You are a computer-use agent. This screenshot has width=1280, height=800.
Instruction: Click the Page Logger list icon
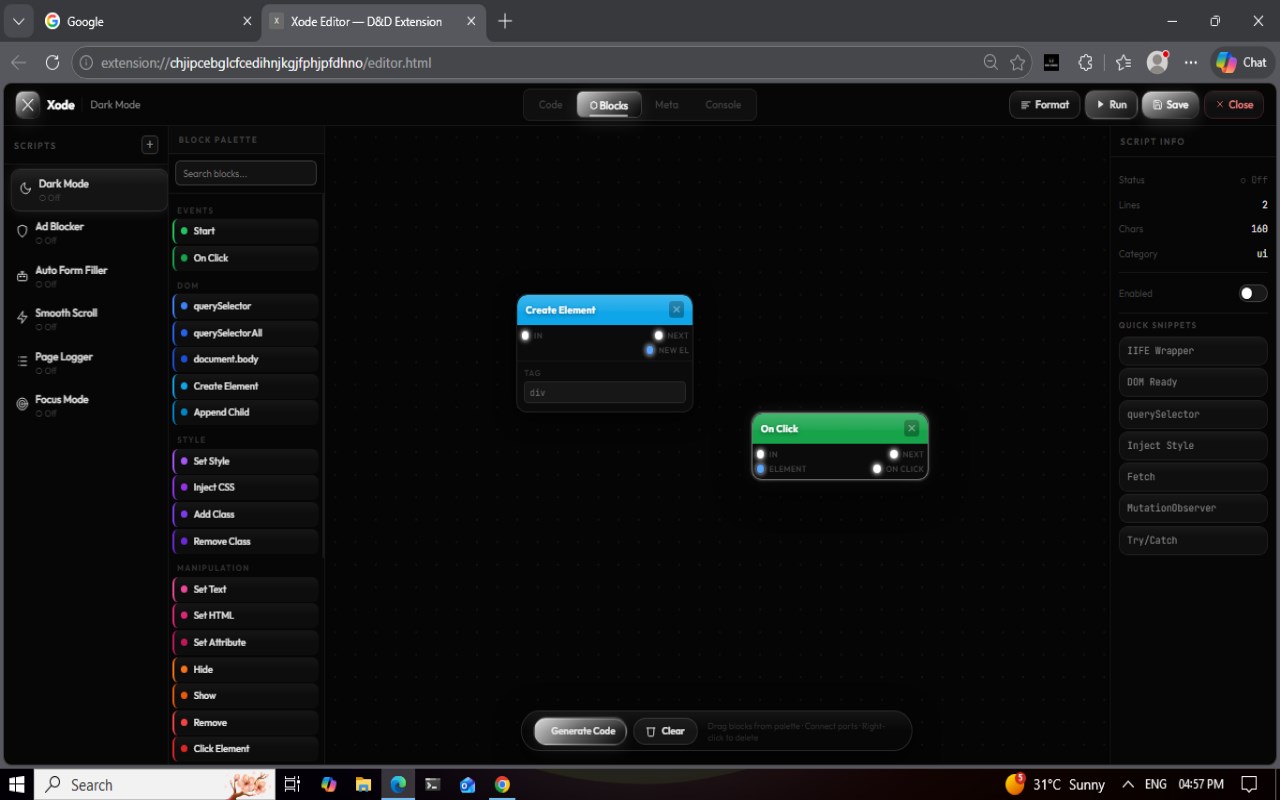tap(23, 361)
